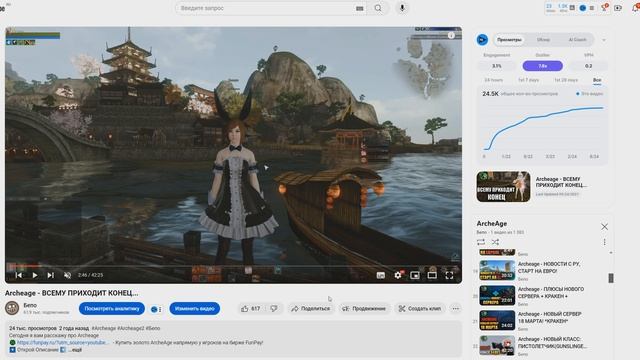This screenshot has height=360, width=640.
Task: Open the on-screen keyboard icon in search
Action: tap(360, 8)
